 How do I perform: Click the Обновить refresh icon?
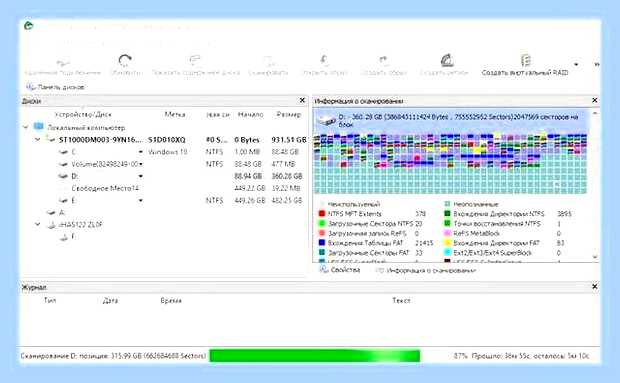125,60
